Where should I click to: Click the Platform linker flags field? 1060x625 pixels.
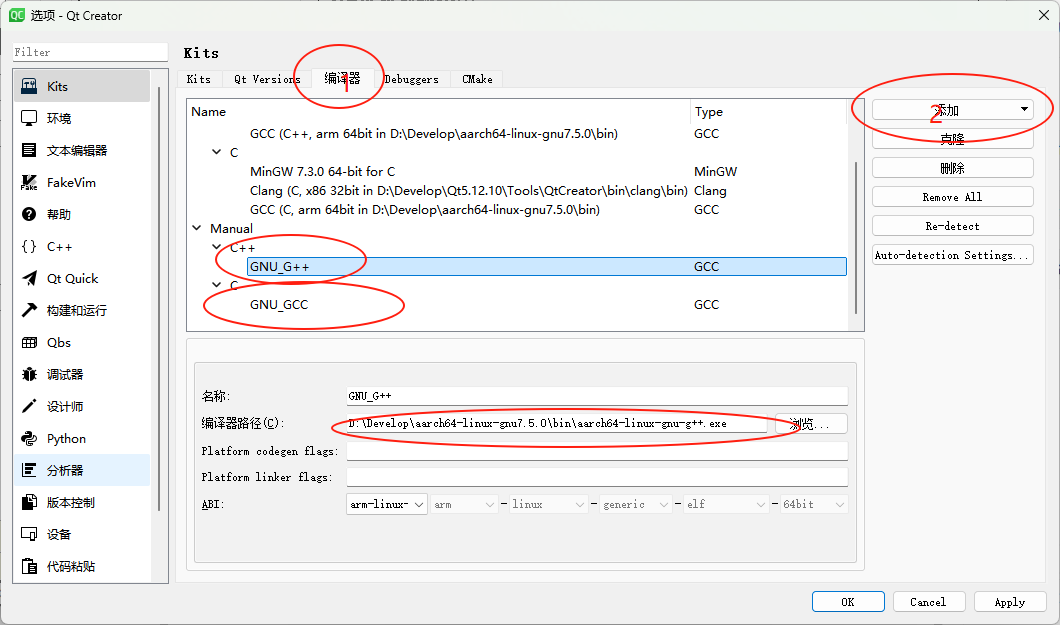[597, 477]
